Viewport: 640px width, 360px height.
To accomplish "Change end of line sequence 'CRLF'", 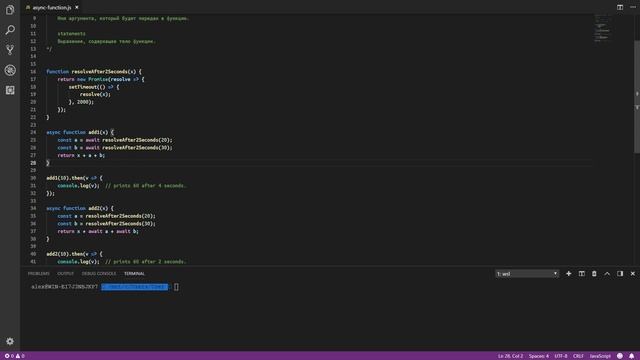I will pos(578,356).
